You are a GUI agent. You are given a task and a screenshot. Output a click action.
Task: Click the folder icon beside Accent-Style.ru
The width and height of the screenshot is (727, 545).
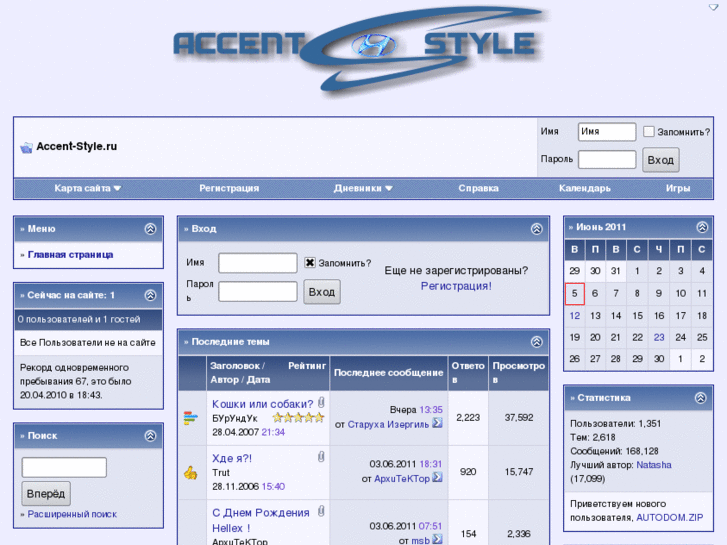click(x=26, y=147)
